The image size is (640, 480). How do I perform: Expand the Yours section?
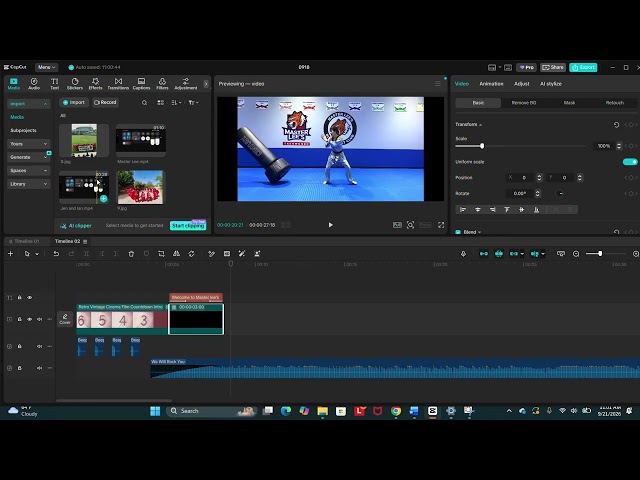(x=29, y=144)
